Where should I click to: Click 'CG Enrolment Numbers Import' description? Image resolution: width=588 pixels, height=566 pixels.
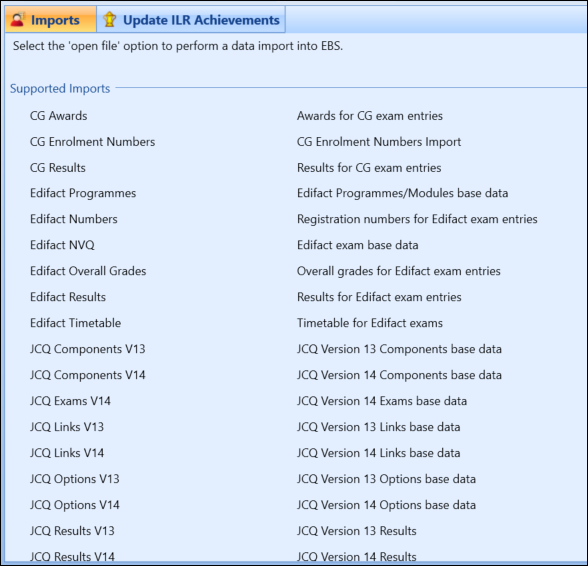[379, 142]
